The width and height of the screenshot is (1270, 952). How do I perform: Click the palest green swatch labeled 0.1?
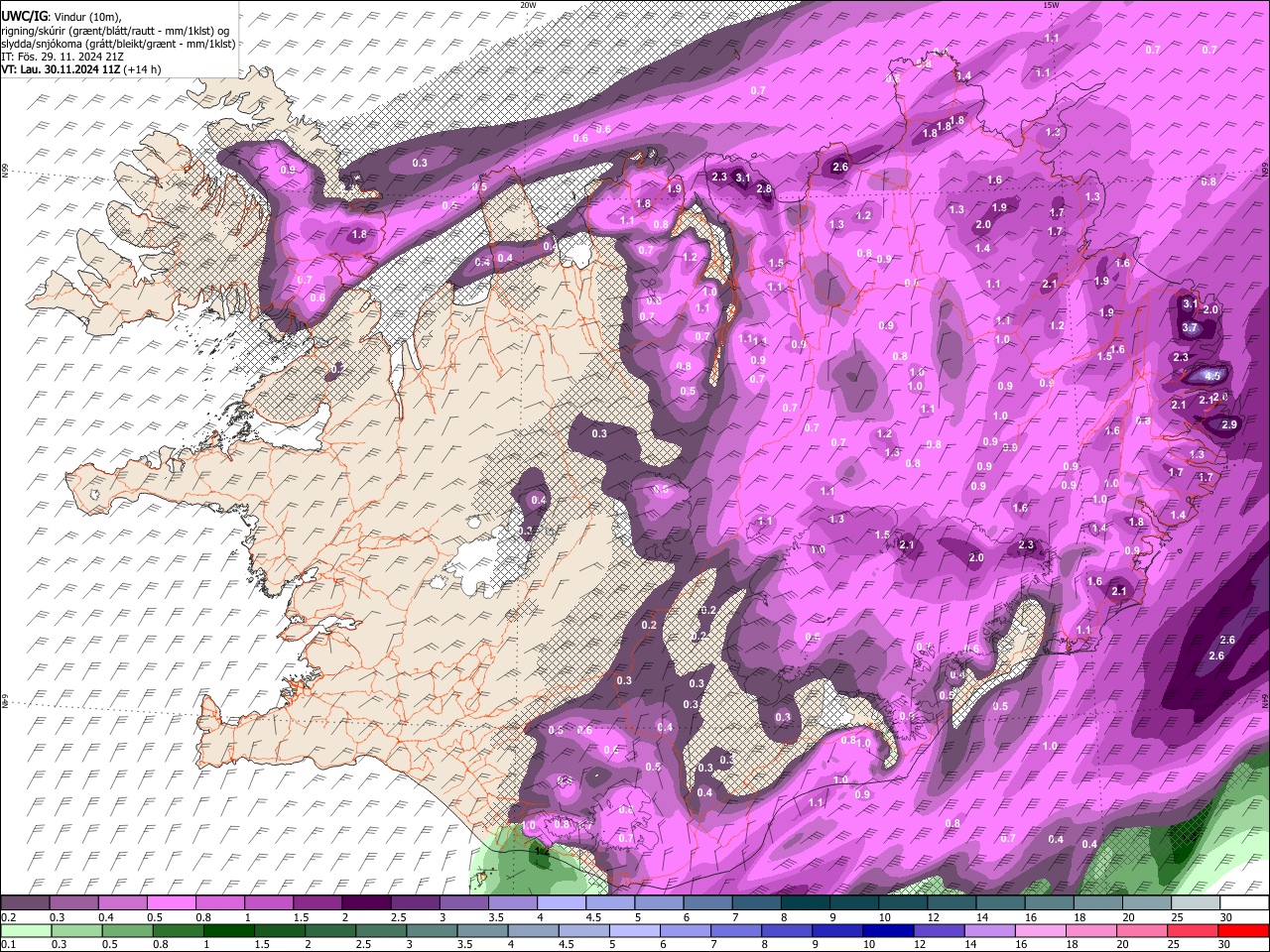[x=26, y=930]
